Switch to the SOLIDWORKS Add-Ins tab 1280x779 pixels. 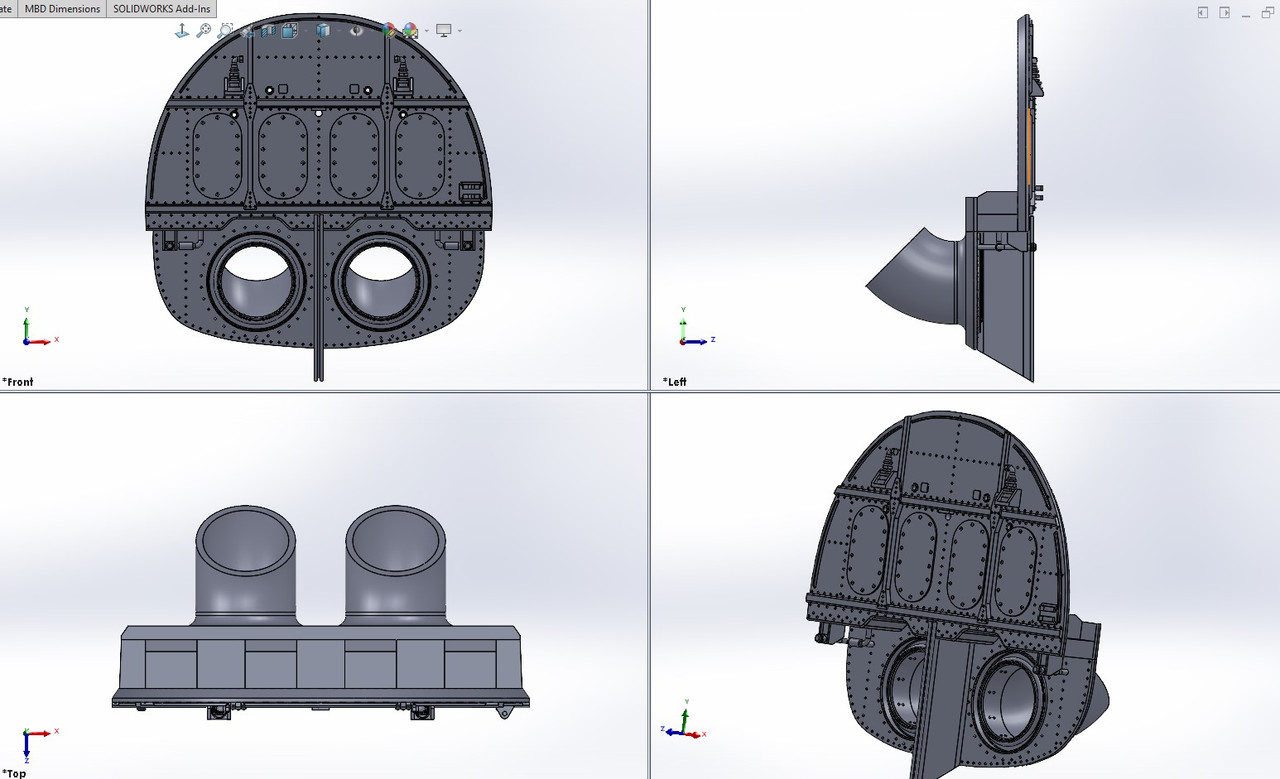click(162, 9)
